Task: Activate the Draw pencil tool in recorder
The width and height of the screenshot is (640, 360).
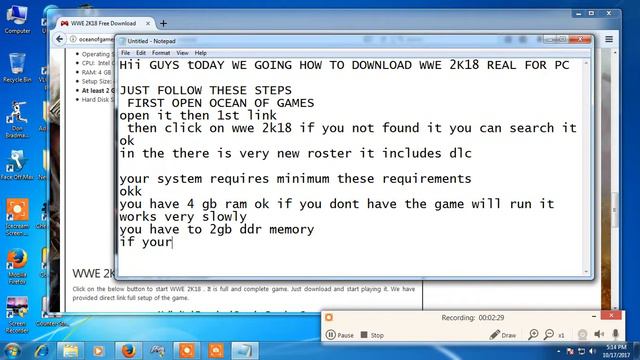Action: [x=503, y=335]
